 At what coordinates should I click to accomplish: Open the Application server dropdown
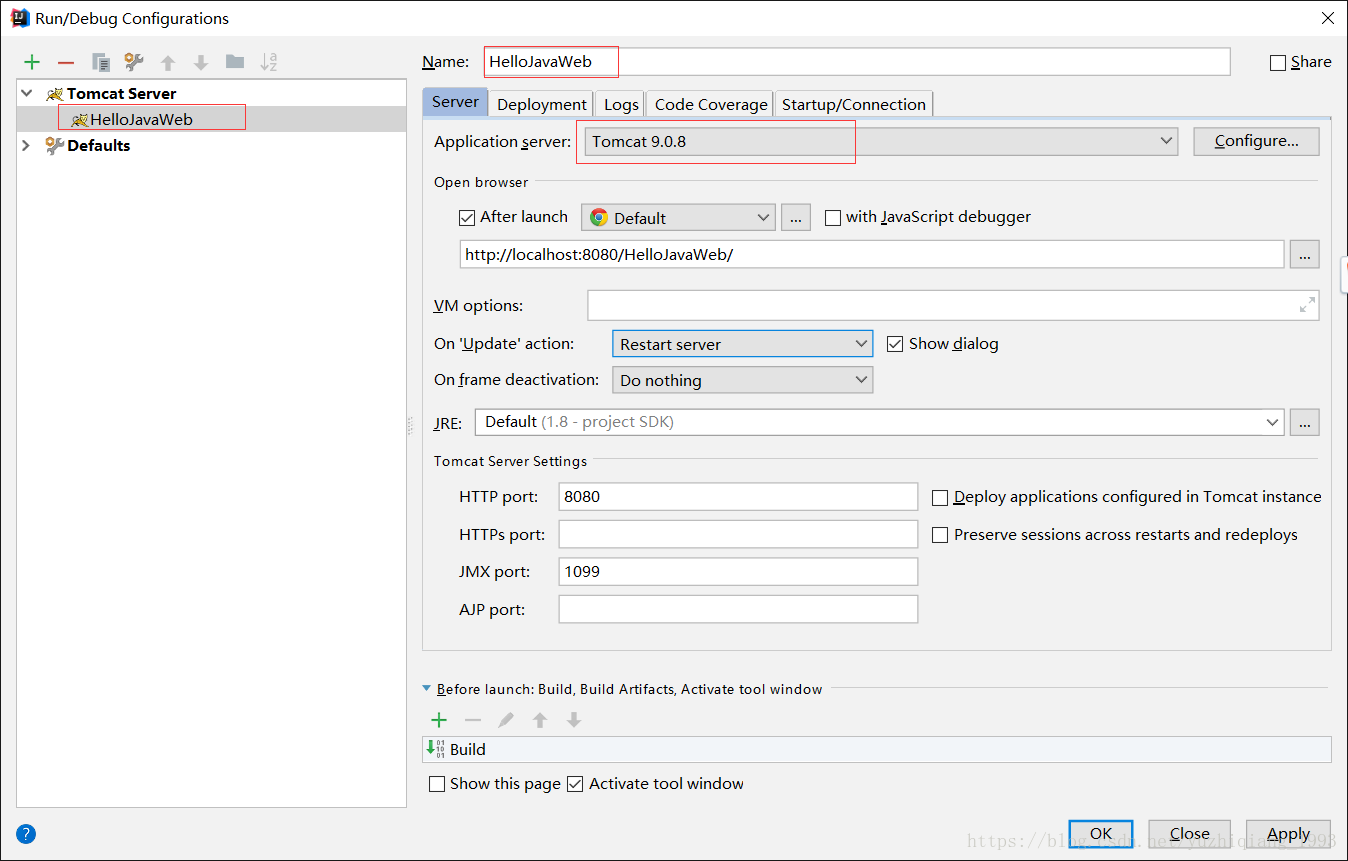(881, 142)
